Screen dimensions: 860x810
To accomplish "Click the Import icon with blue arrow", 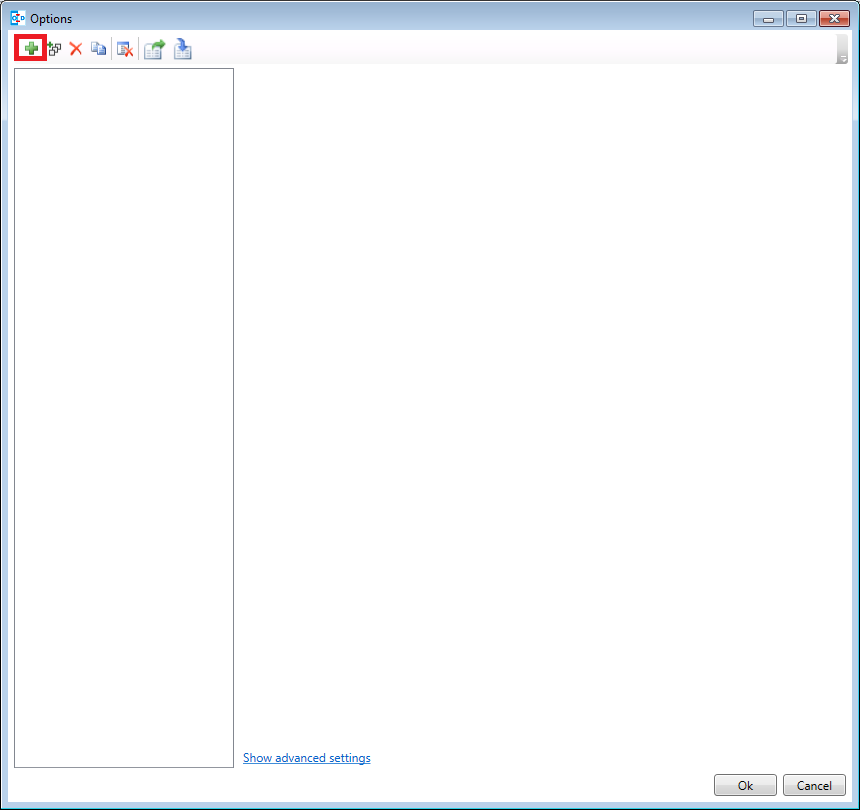I will [182, 49].
